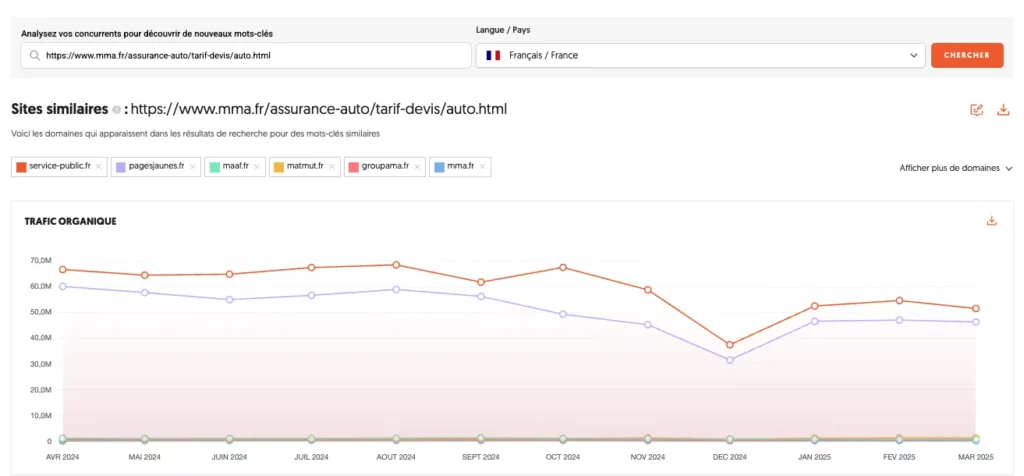Image resolution: width=1024 pixels, height=476 pixels.
Task: Click the URL competitor search input field
Action: click(x=246, y=56)
